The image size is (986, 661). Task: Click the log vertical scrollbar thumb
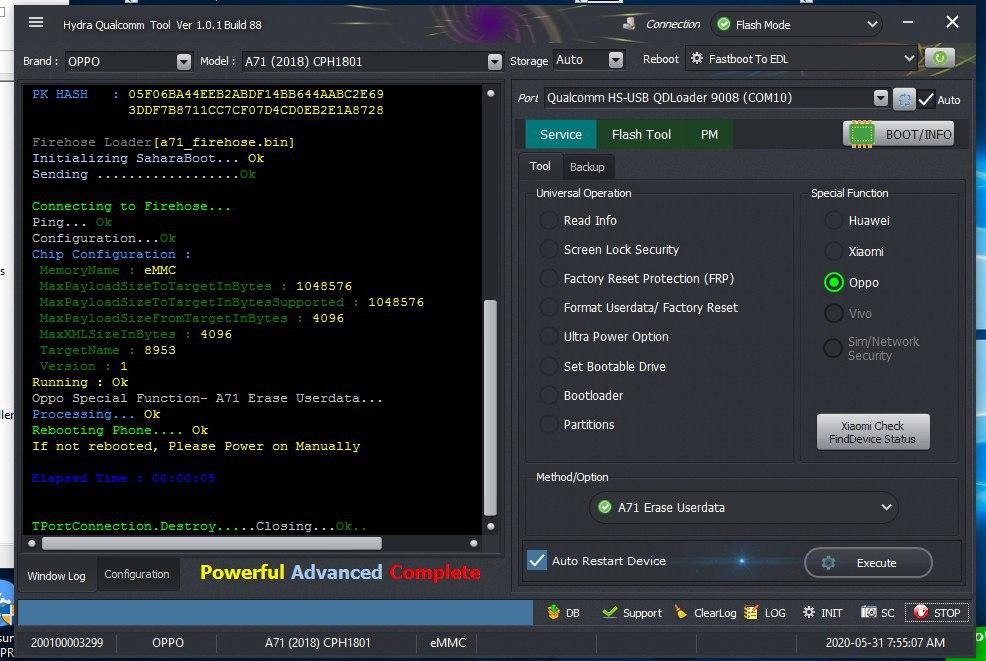point(490,408)
